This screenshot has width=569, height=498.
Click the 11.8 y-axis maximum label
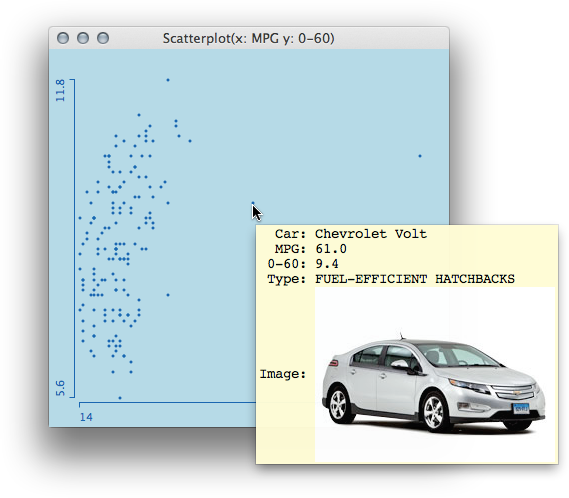(x=60, y=90)
